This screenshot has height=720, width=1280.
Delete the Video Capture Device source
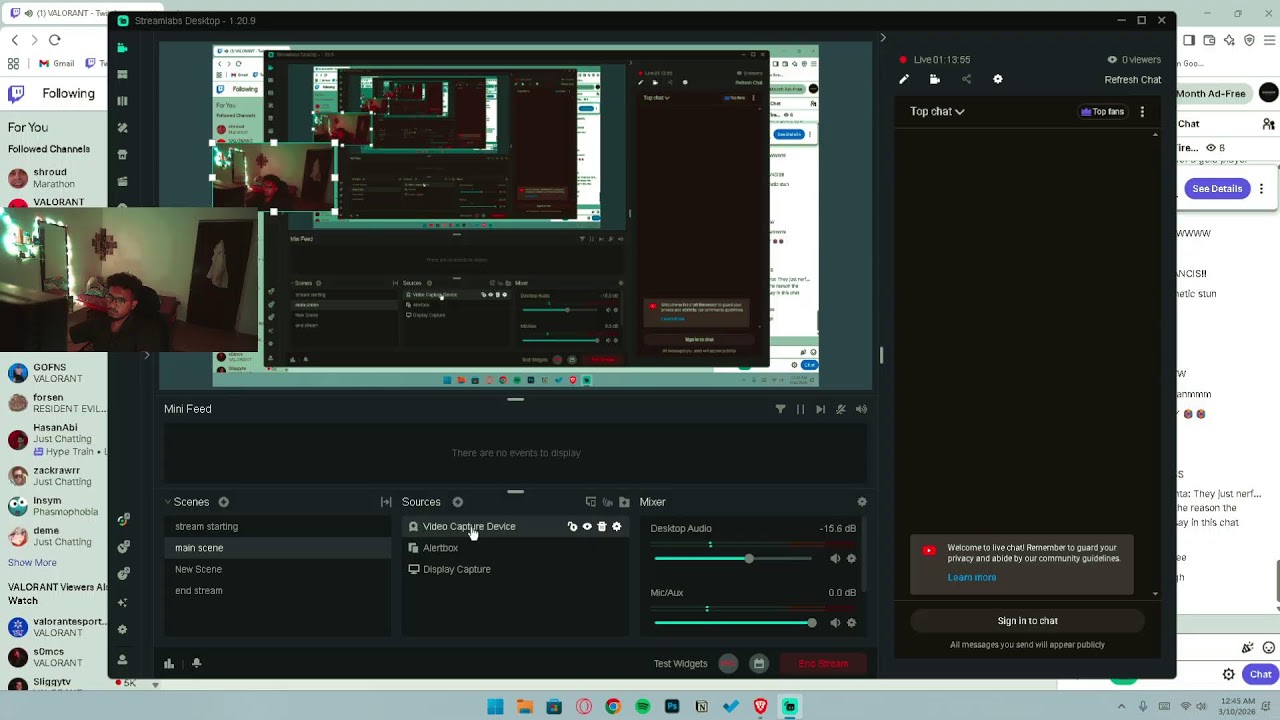601,526
